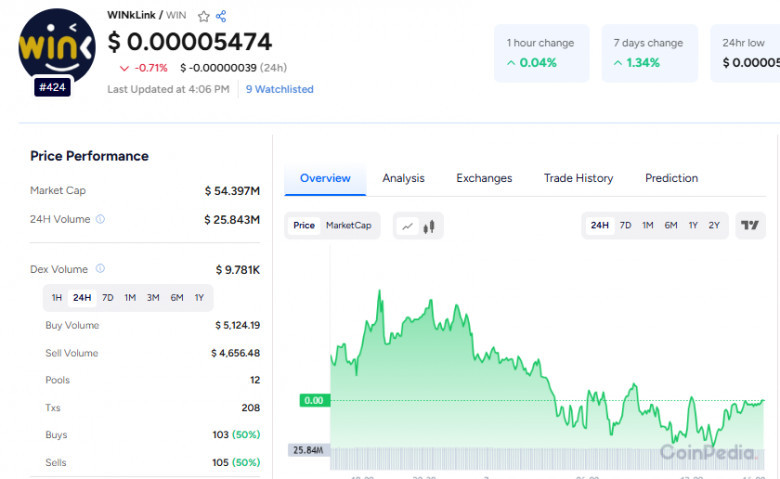The image size is (780, 479).
Task: Click the #424 rank badge
Action: pos(52,88)
